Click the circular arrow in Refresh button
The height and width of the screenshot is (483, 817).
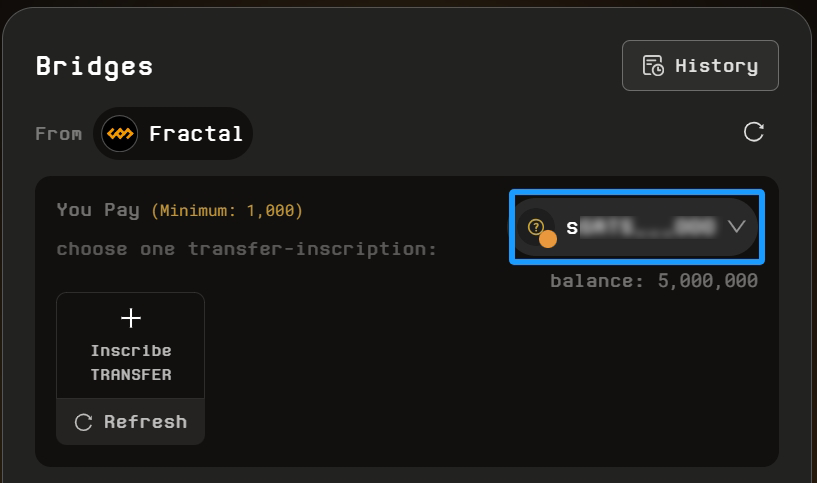coord(84,422)
